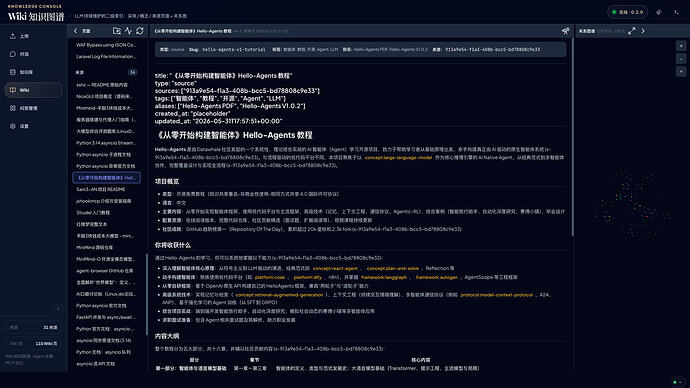
Task: Open the 'NiceGUI' source page
Action: pos(106,96)
